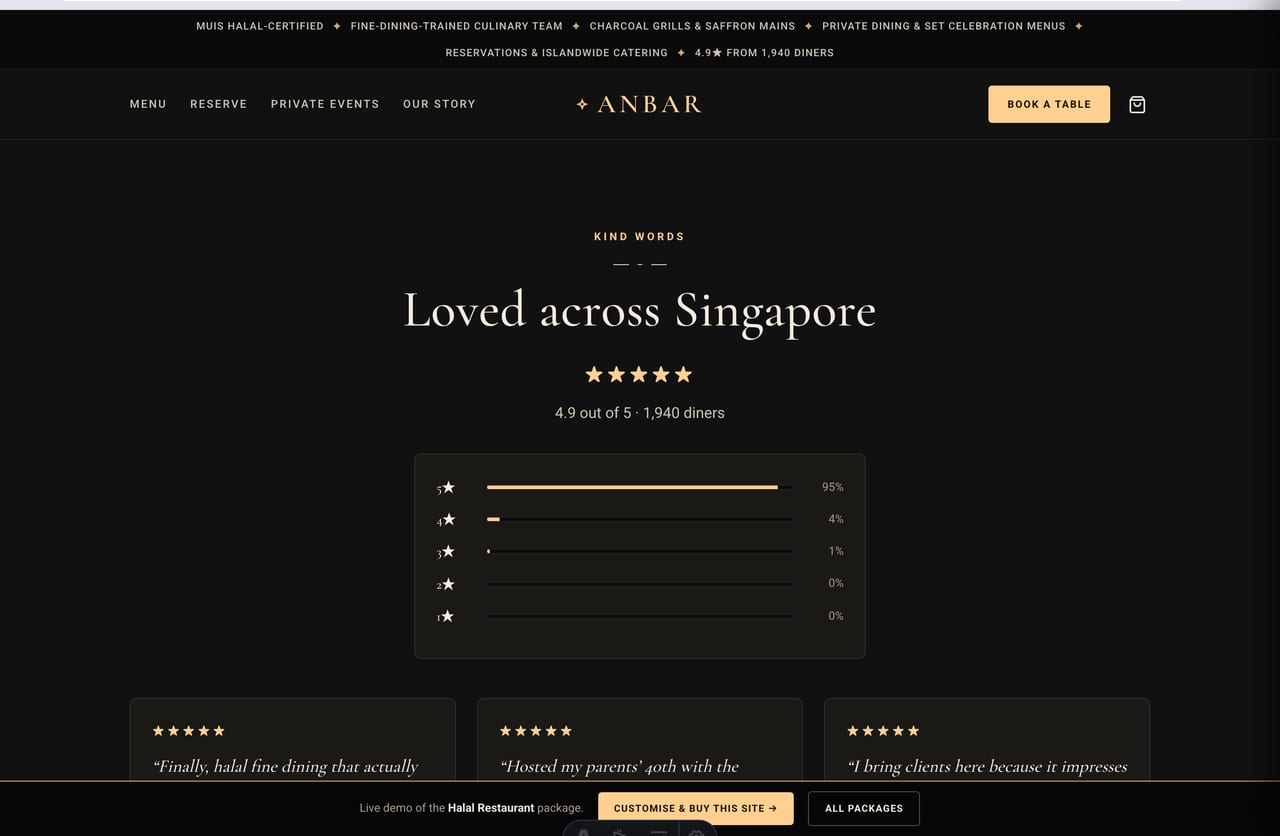This screenshot has width=1280, height=836.
Task: Click '4.9★ from 1,940 diners' banner text
Action: coord(764,52)
